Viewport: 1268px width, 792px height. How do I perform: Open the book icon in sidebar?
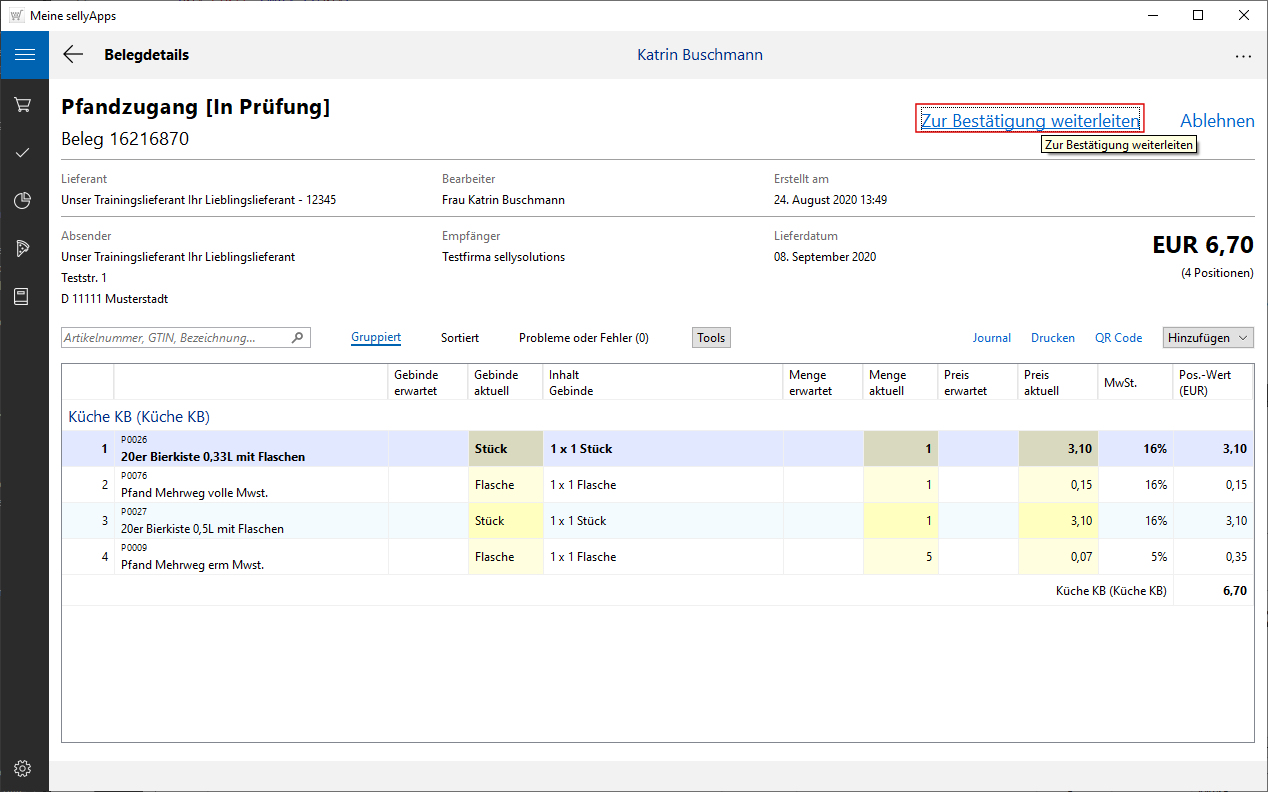tap(24, 296)
